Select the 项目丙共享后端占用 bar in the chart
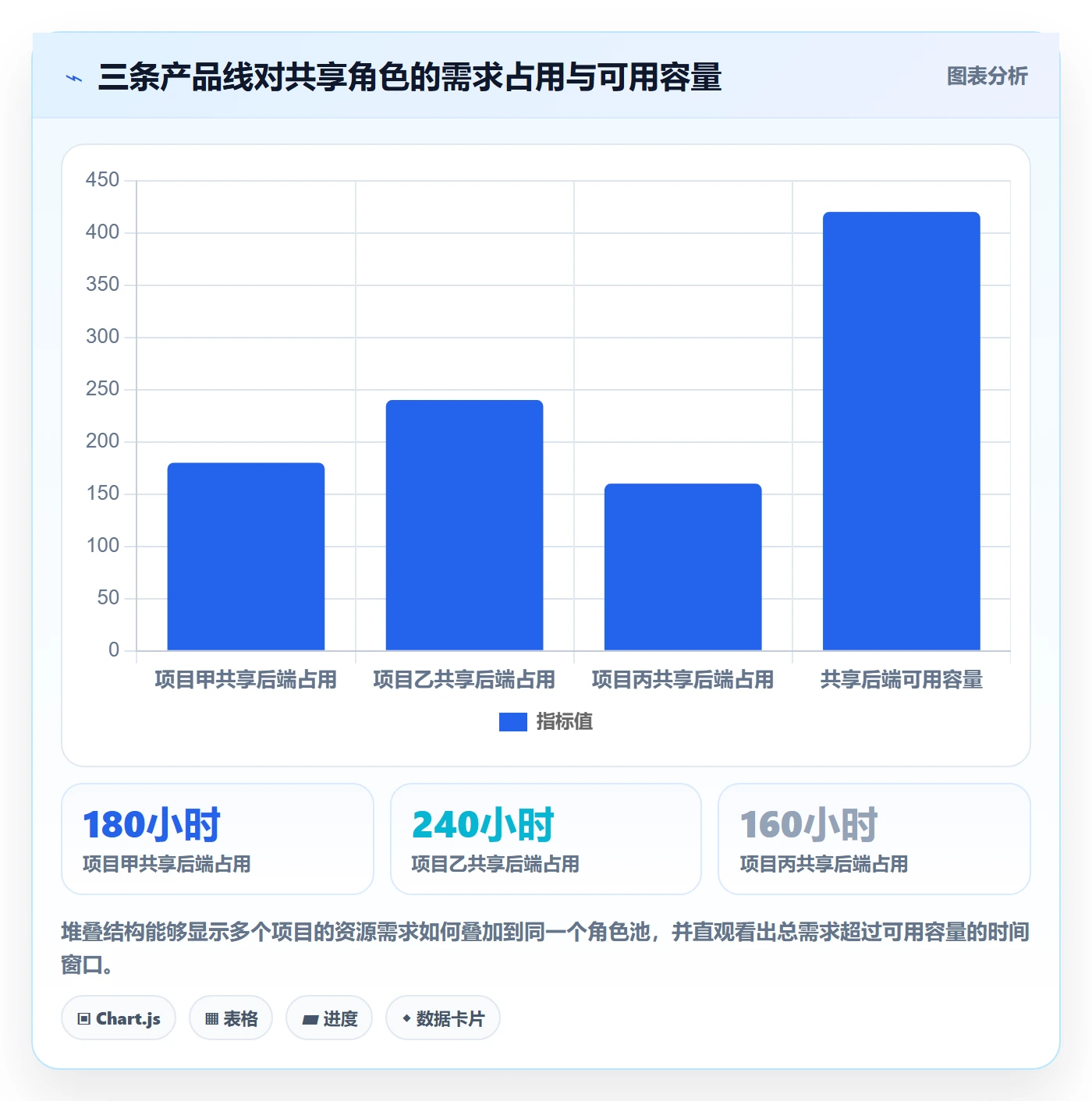 pos(682,567)
